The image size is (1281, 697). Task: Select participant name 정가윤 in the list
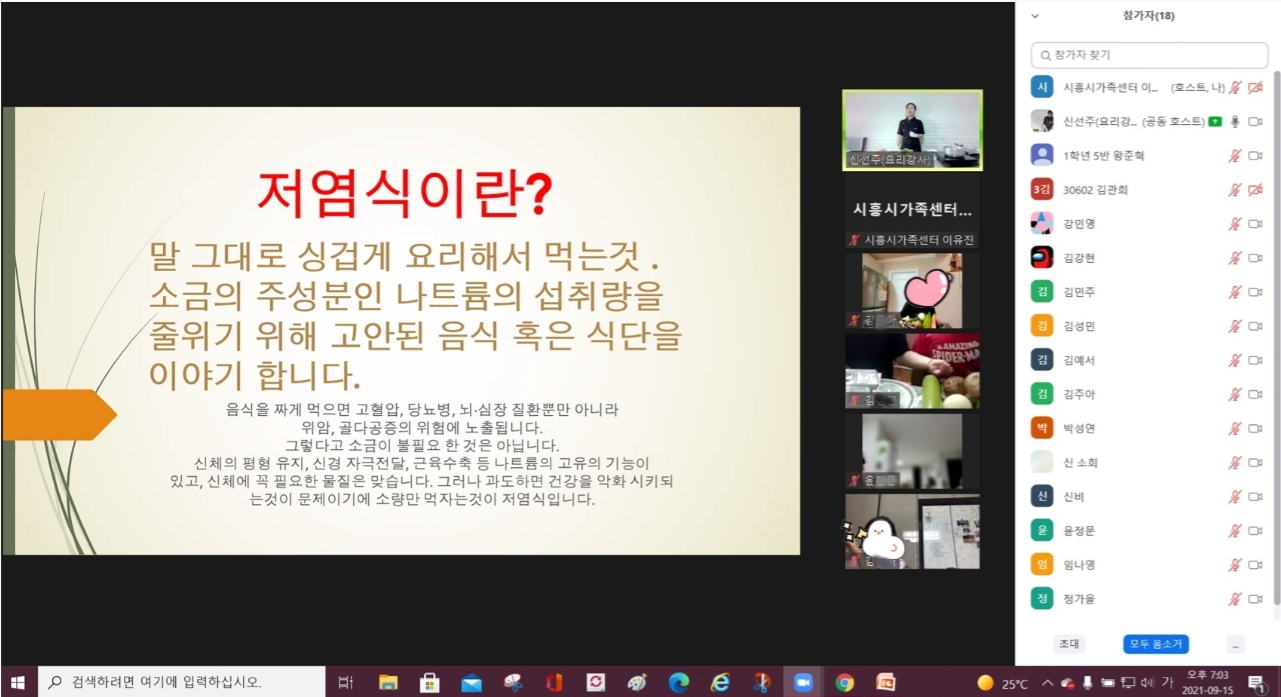tap(1080, 599)
